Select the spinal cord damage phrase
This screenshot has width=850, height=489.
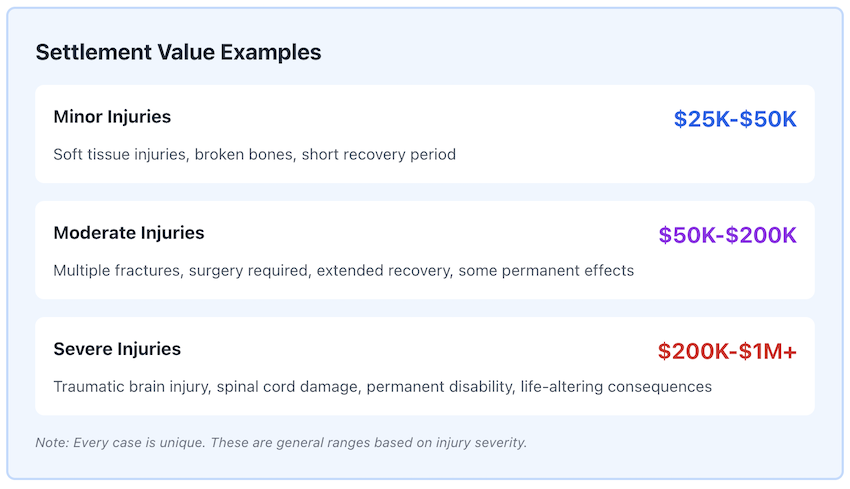[x=286, y=387]
